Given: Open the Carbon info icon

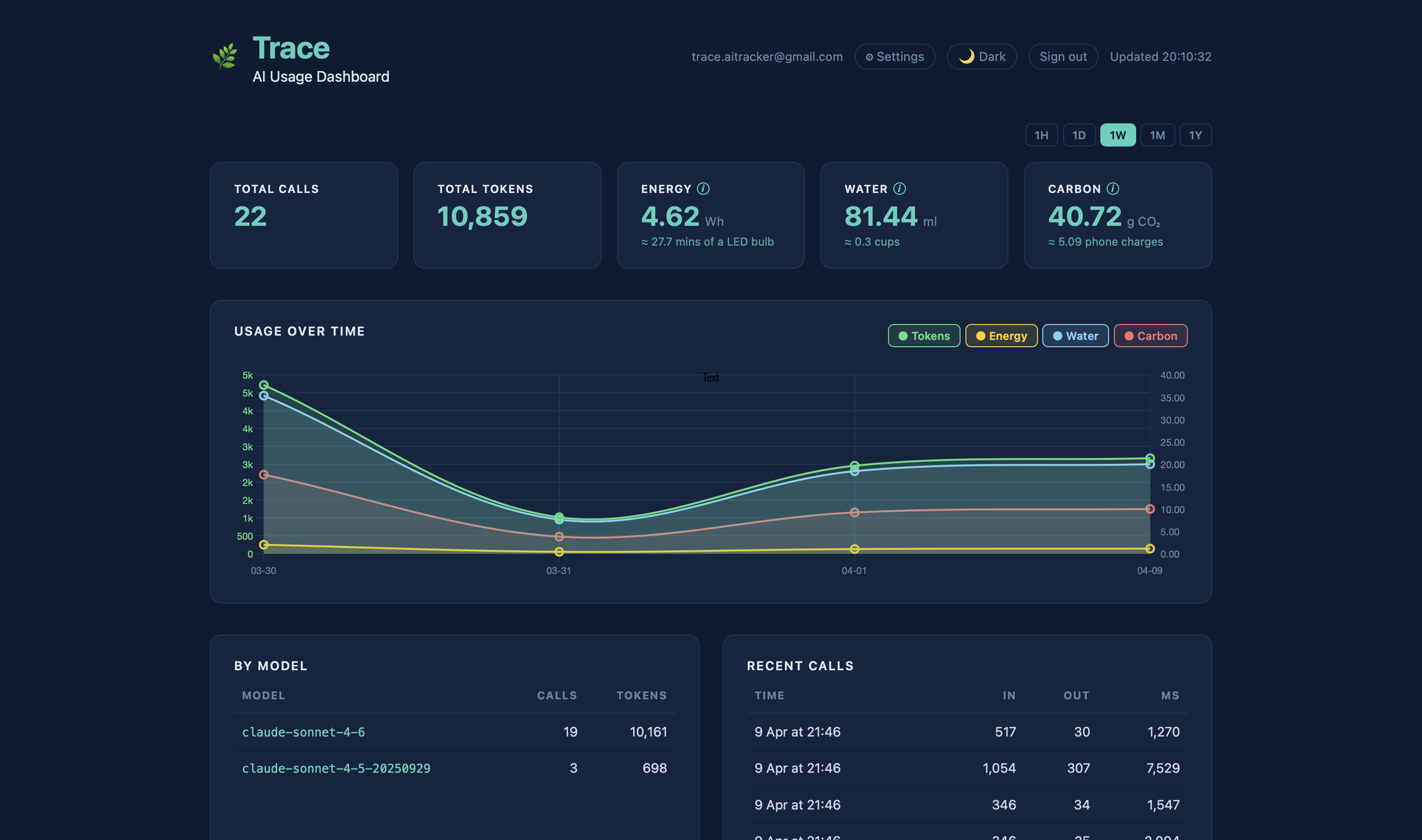Looking at the screenshot, I should pyautogui.click(x=1113, y=189).
